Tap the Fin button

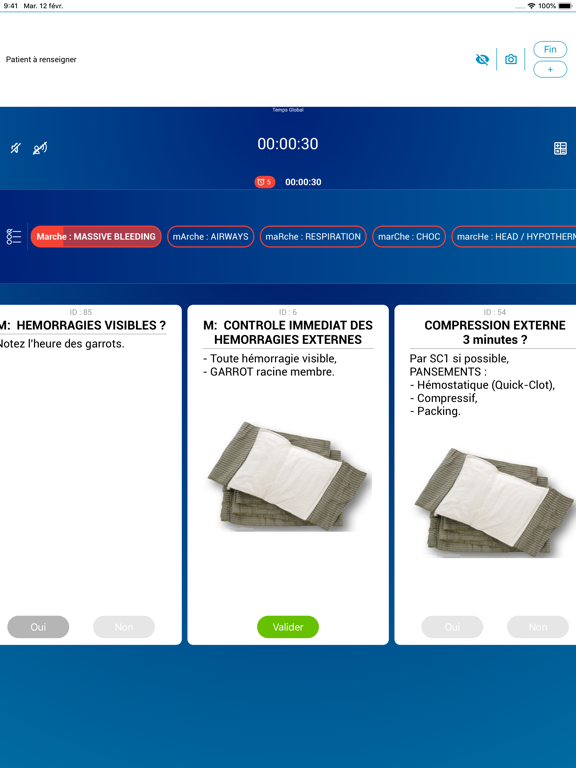550,49
